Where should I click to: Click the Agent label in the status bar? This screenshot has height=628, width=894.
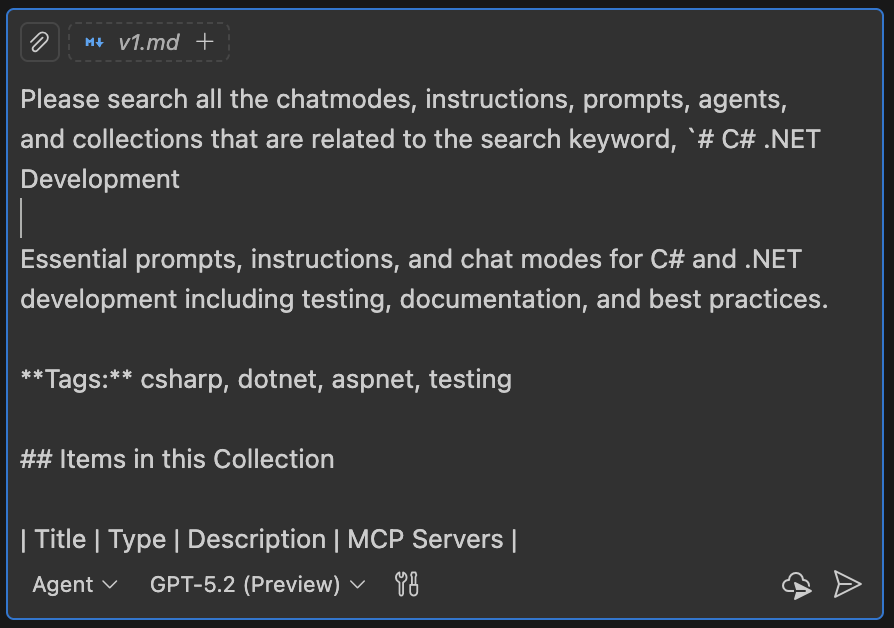click(62, 584)
